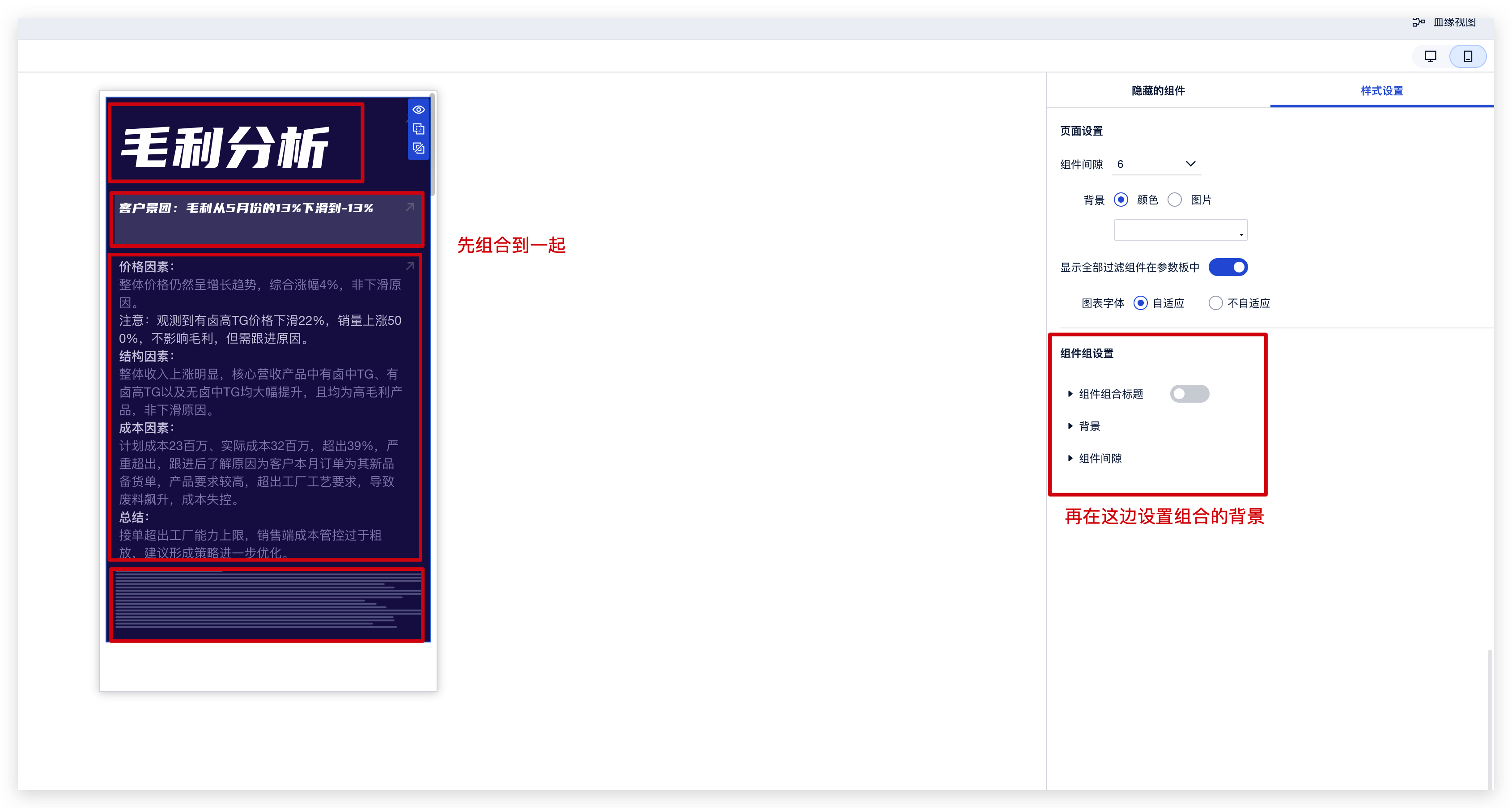Click the ungroup components icon
This screenshot has width=1512, height=808.
point(419,148)
